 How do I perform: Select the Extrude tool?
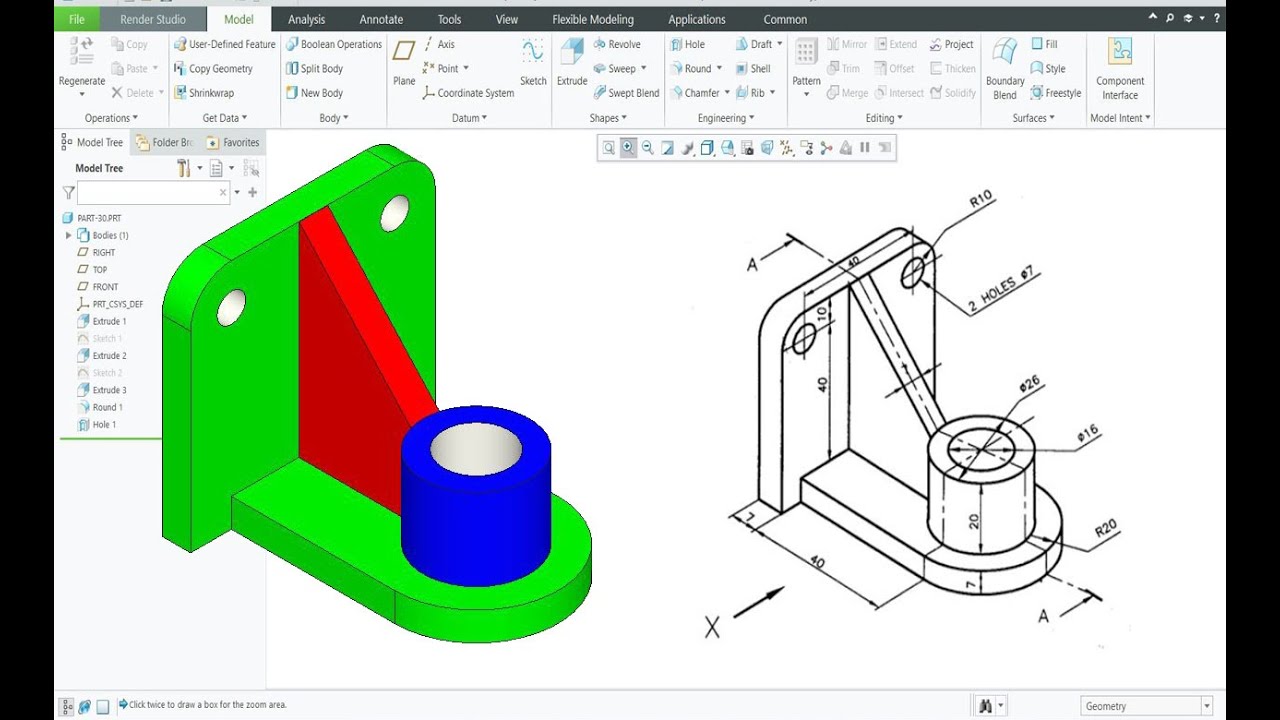572,62
